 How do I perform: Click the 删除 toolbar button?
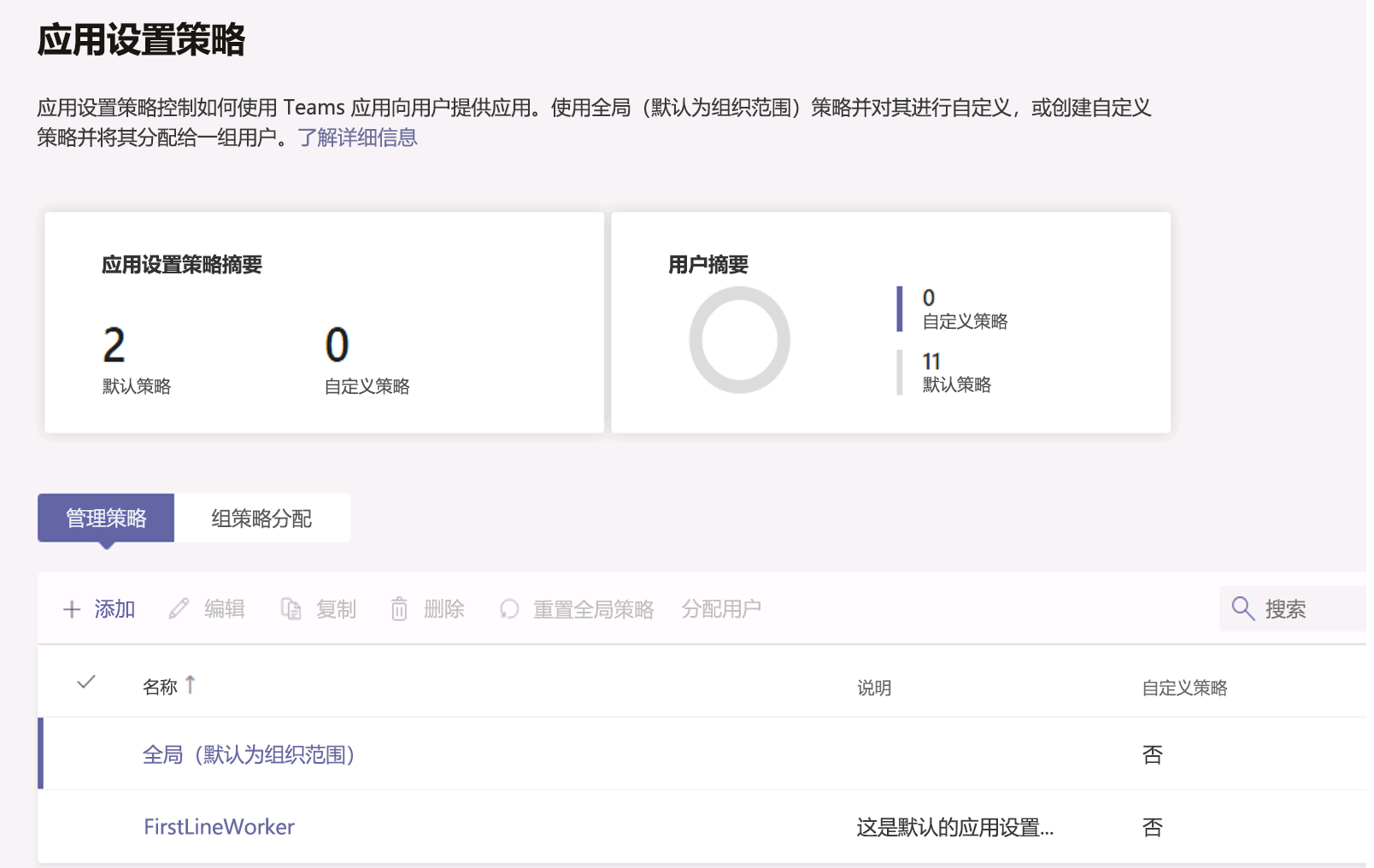427,609
